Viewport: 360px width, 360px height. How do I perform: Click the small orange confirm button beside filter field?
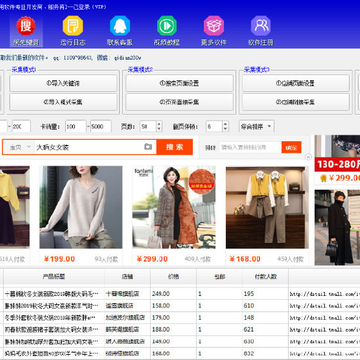(x=291, y=147)
